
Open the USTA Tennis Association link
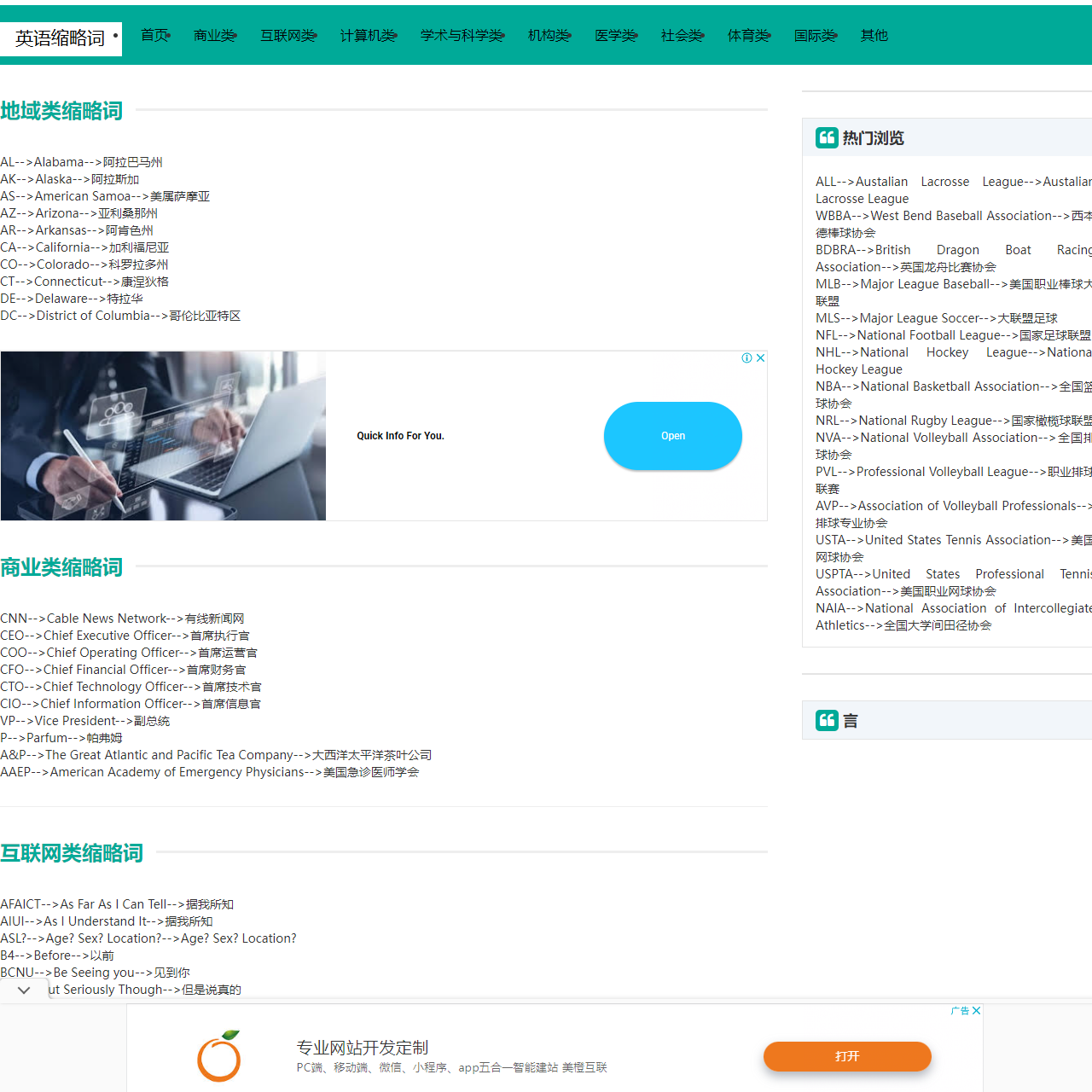pos(954,549)
